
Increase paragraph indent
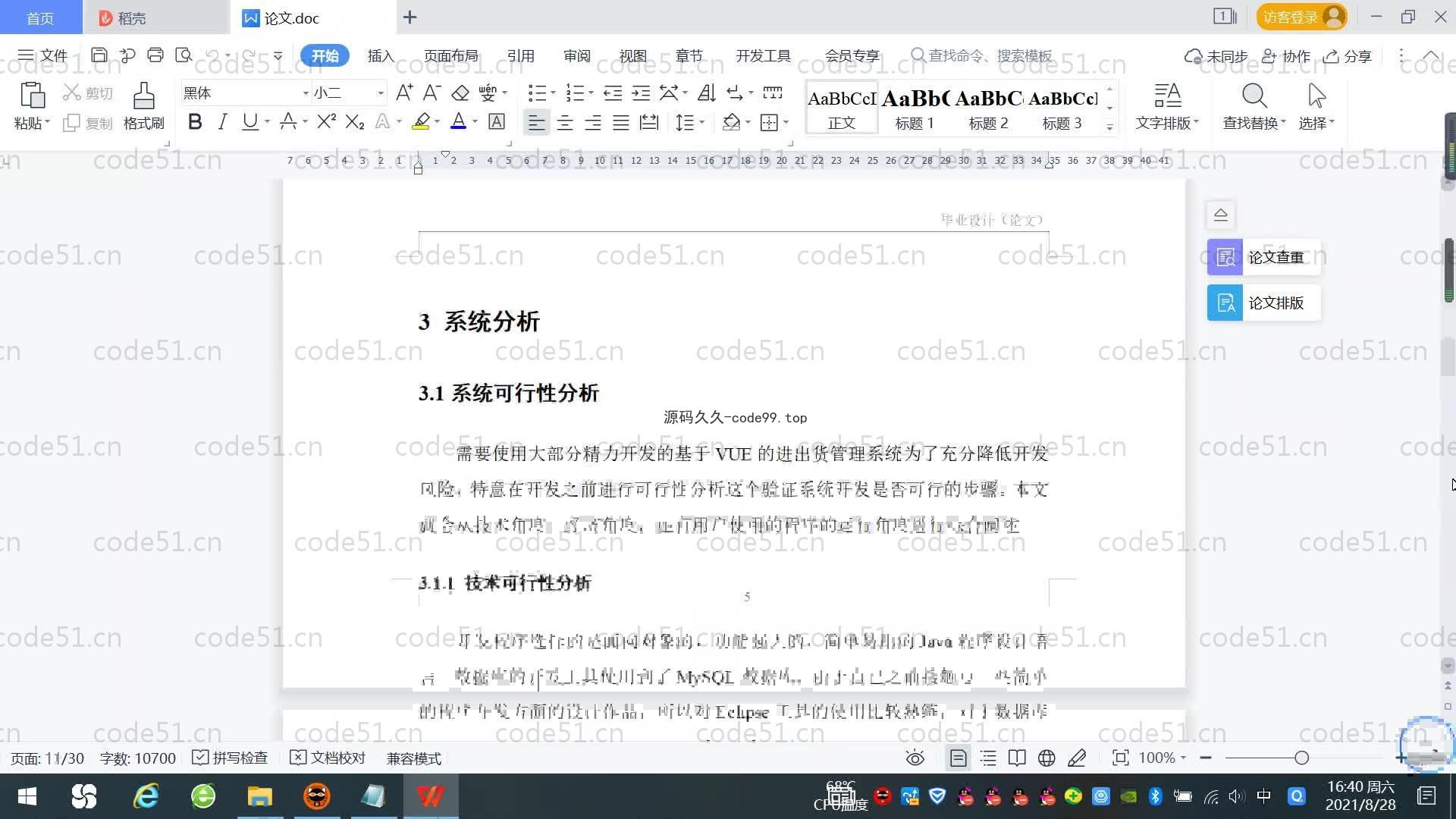(641, 93)
